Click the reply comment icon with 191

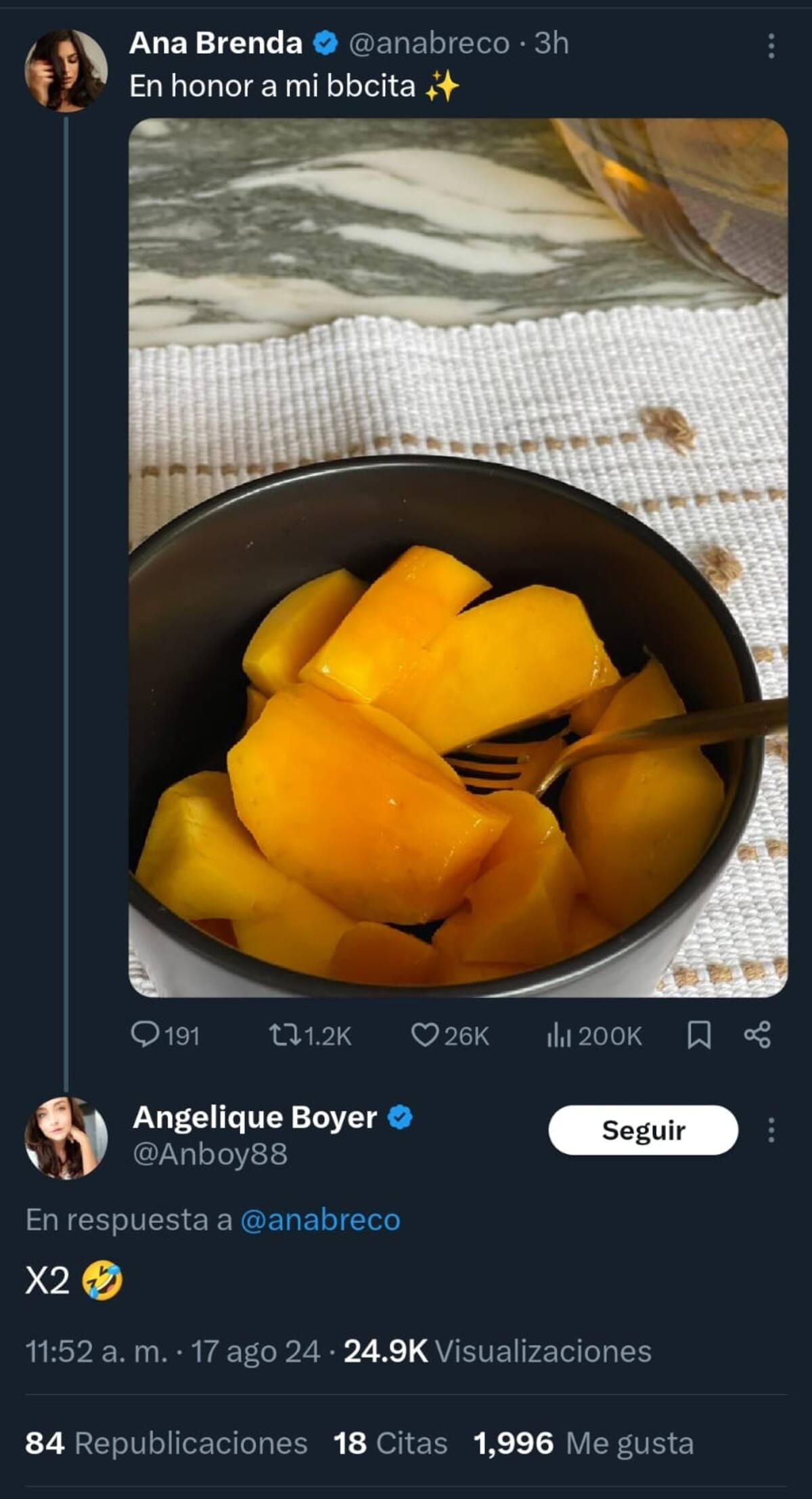pos(145,1035)
